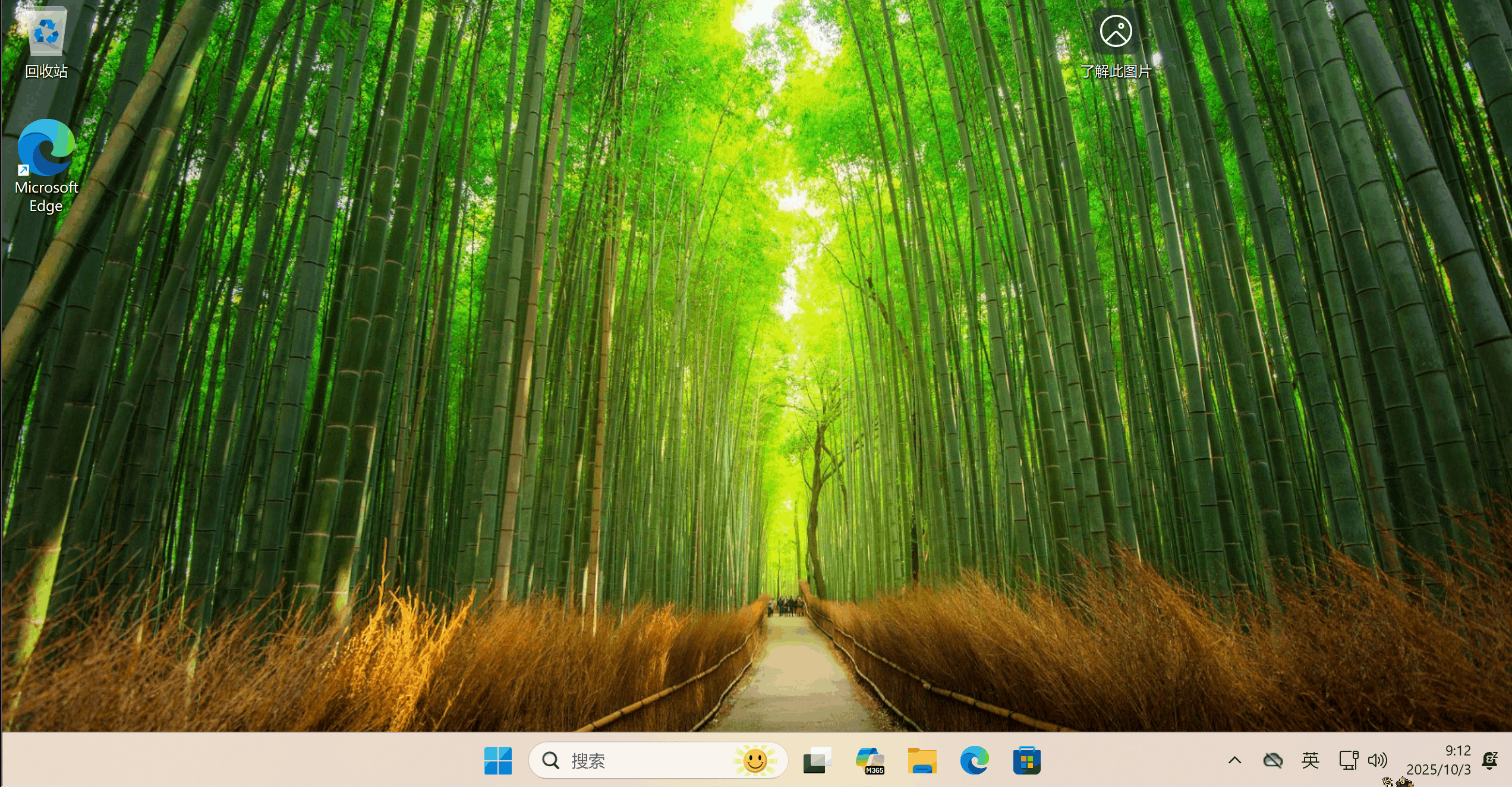The width and height of the screenshot is (1512, 787).
Task: Click the OneDrive not-signed-in cloud icon
Action: (1272, 760)
